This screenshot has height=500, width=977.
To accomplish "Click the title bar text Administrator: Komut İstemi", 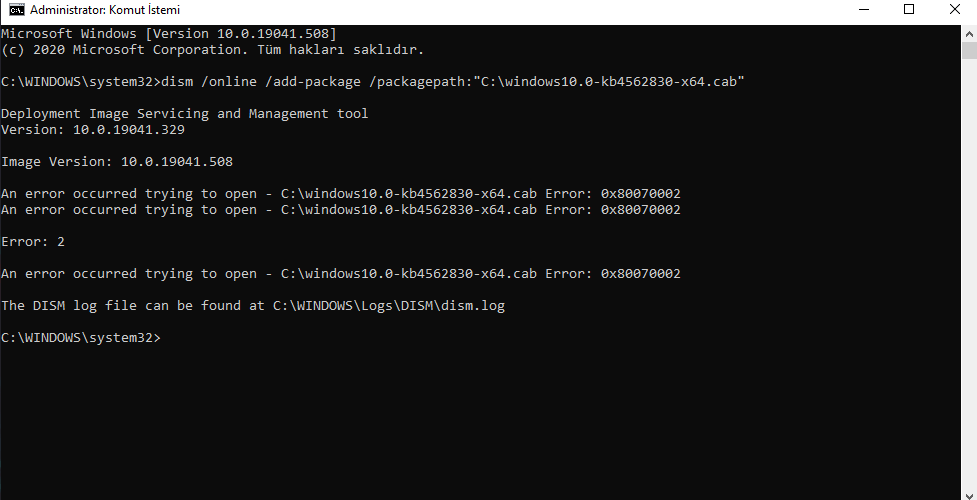I will [105, 10].
